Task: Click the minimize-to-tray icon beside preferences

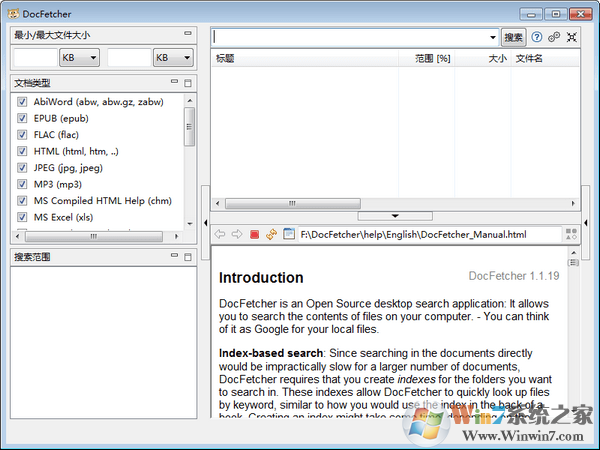Action: click(x=571, y=37)
